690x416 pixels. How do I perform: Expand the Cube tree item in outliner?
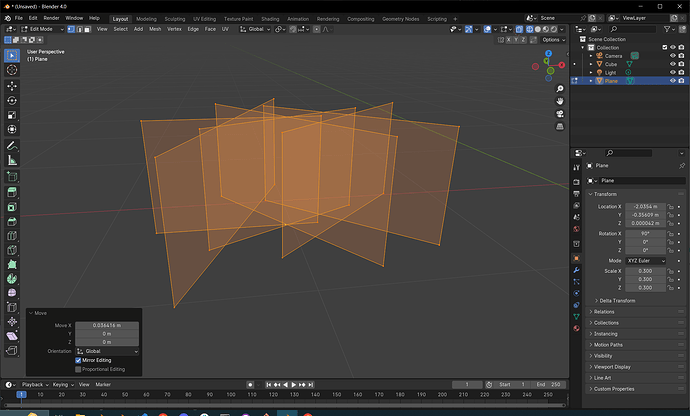click(591, 64)
